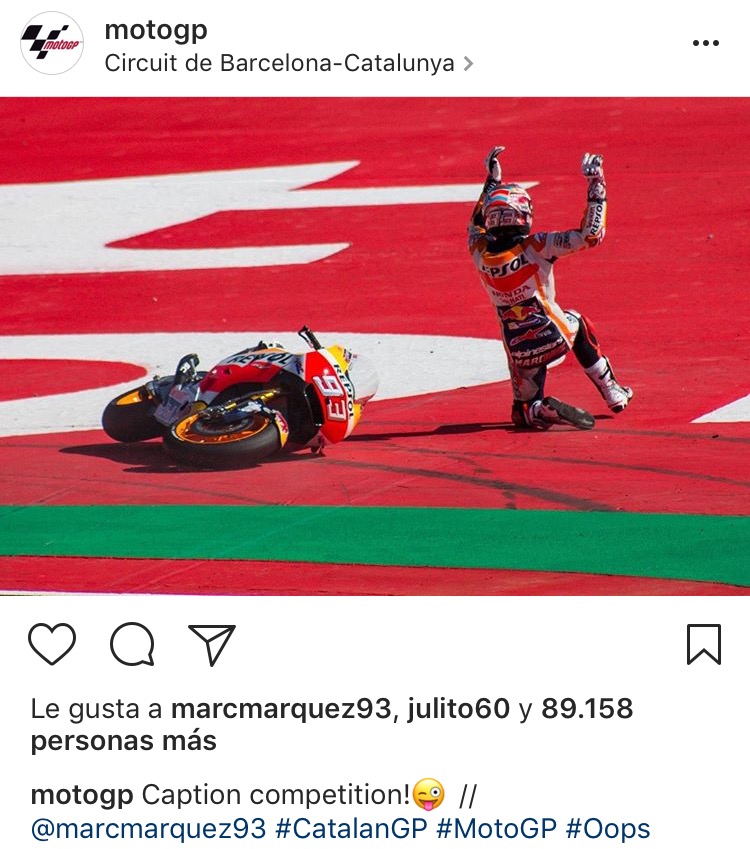Expand location via the chevron arrow
Viewport: 750px width, 849px height.
pyautogui.click(x=468, y=64)
